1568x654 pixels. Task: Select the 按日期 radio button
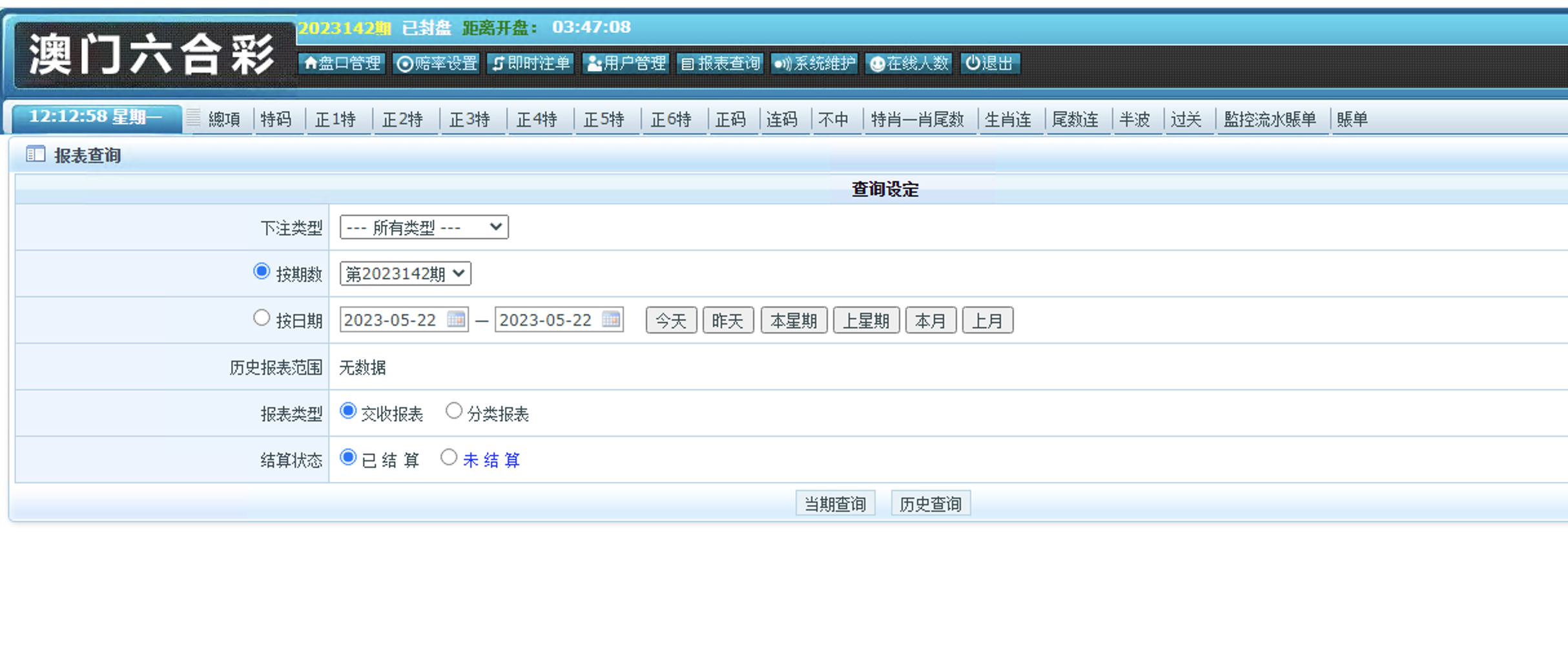(x=262, y=318)
